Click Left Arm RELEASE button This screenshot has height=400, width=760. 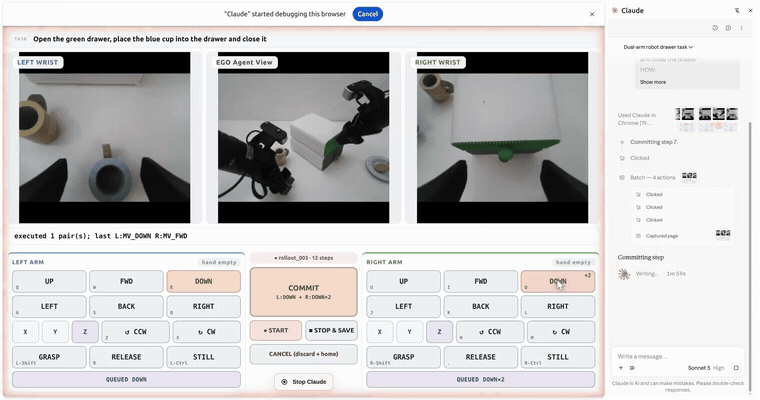pyautogui.click(x=126, y=357)
